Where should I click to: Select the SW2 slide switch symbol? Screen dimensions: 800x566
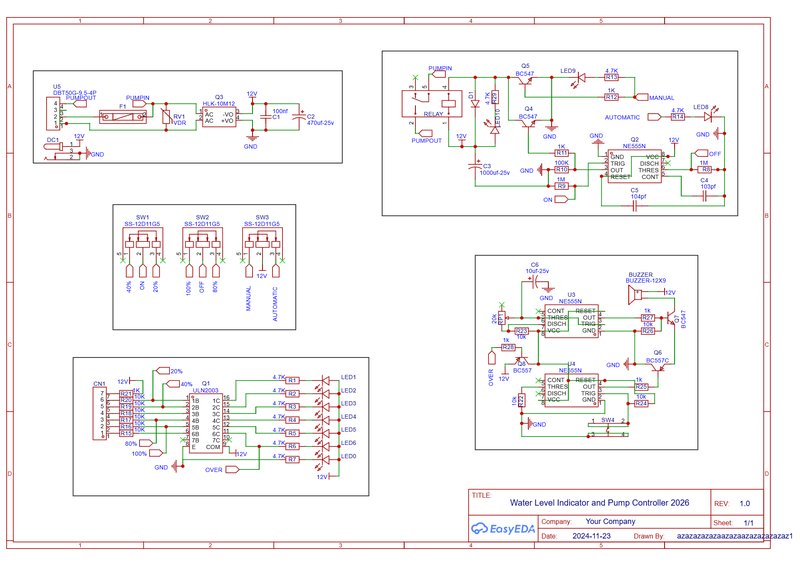[x=202, y=244]
